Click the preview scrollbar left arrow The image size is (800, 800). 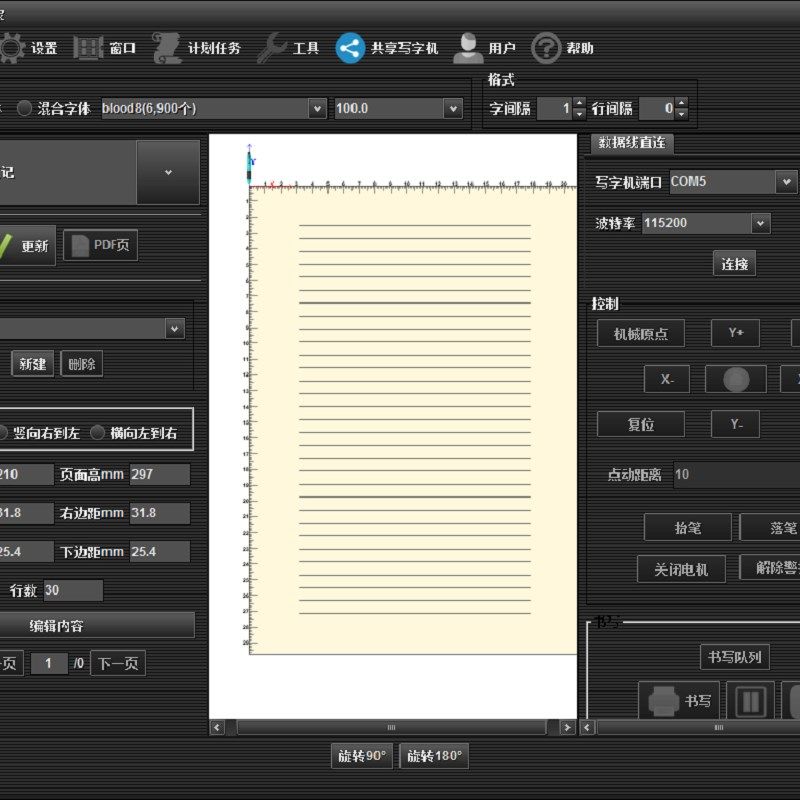(x=217, y=728)
